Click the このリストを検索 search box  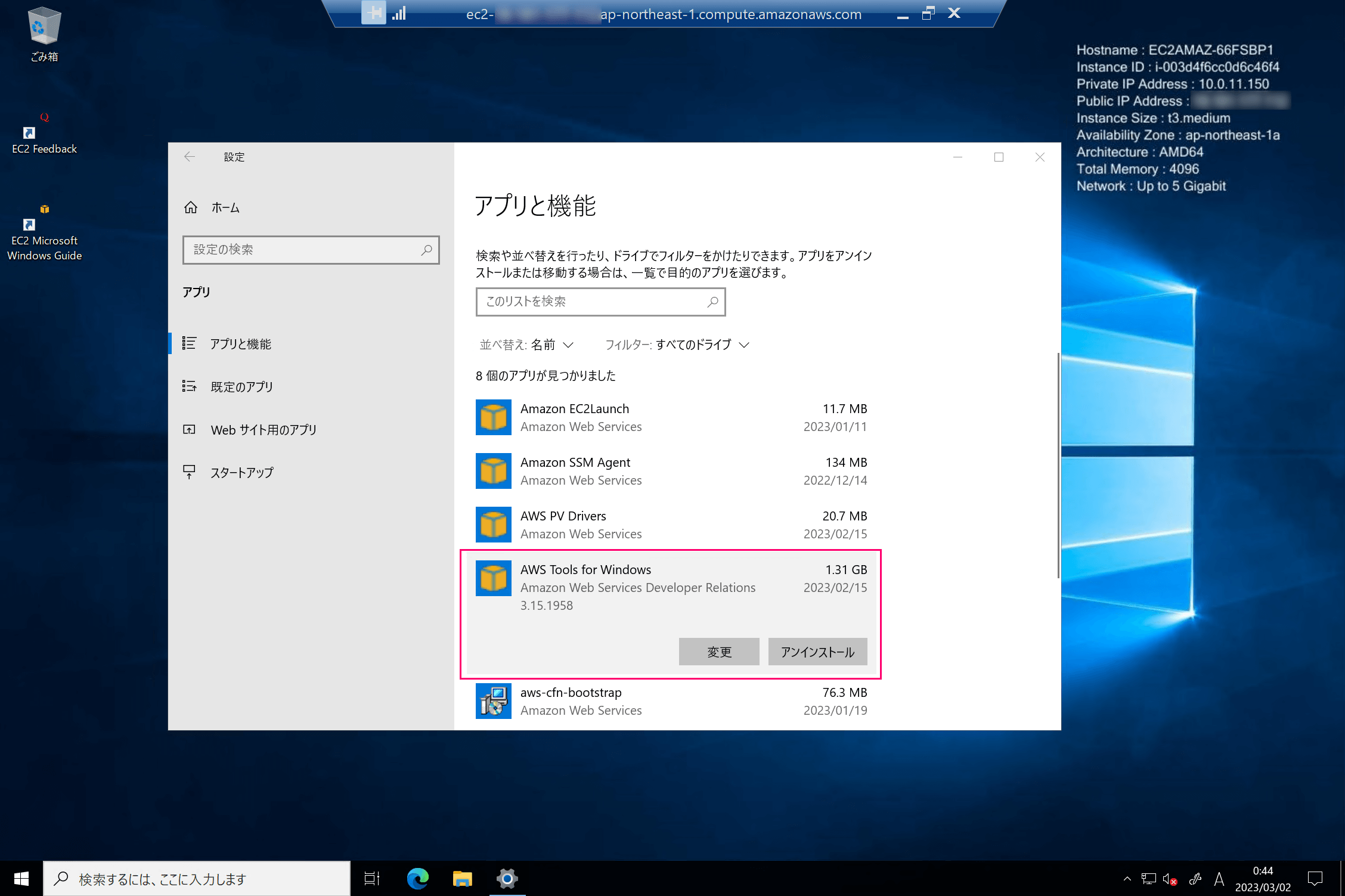[600, 302]
